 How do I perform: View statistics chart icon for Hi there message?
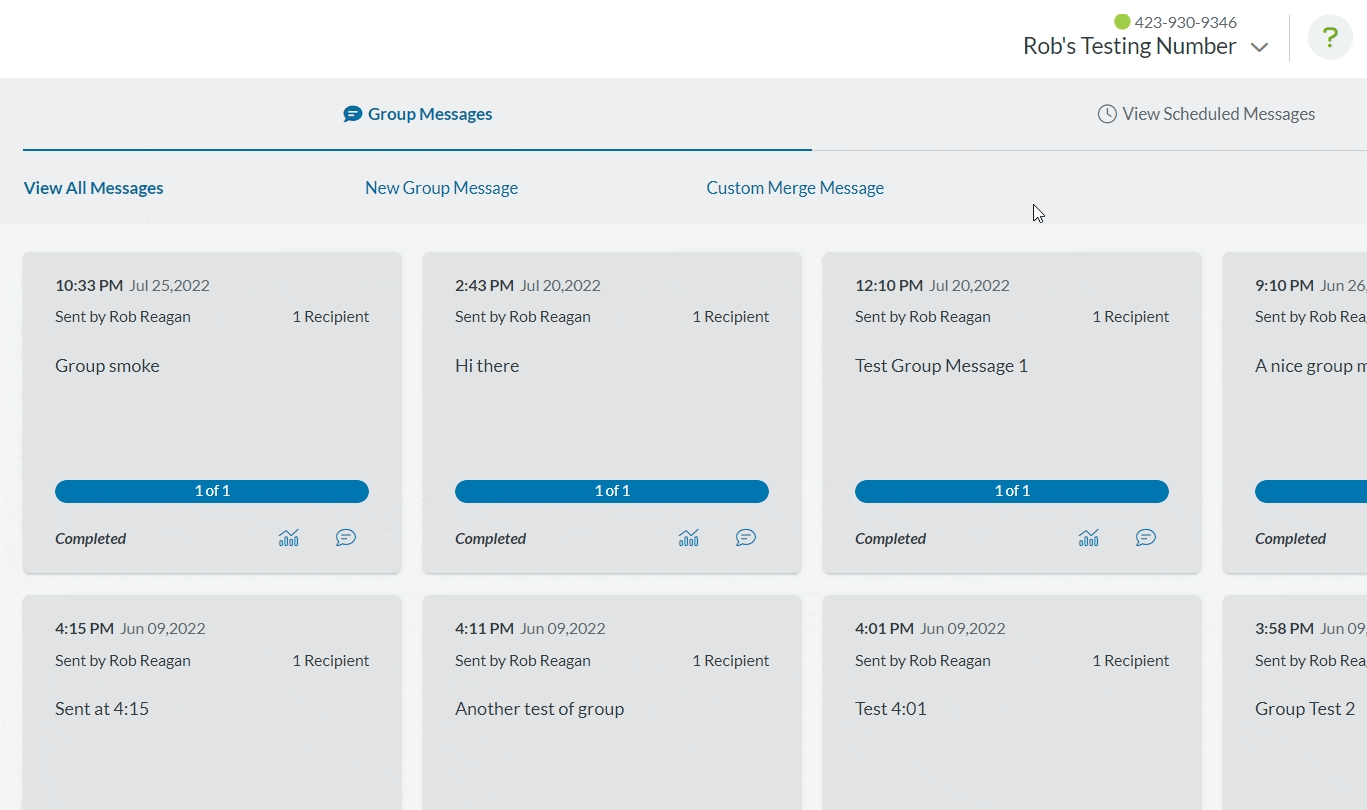(689, 538)
